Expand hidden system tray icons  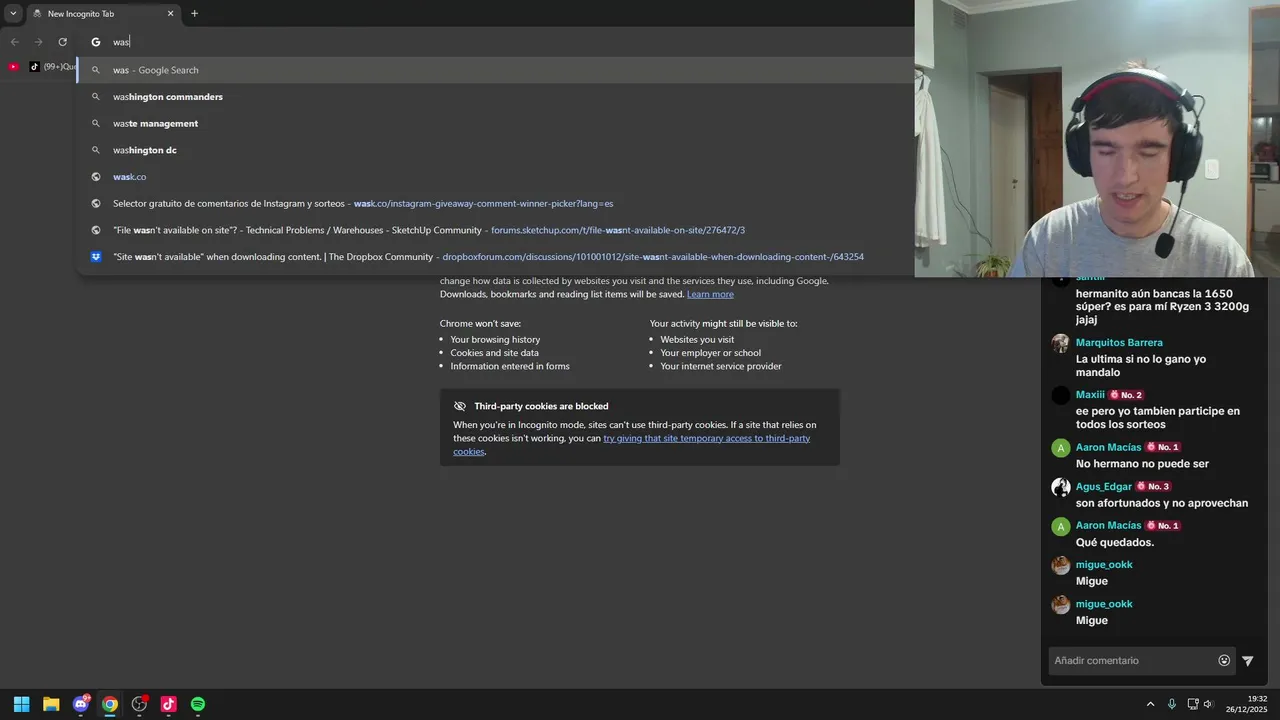(x=1150, y=704)
